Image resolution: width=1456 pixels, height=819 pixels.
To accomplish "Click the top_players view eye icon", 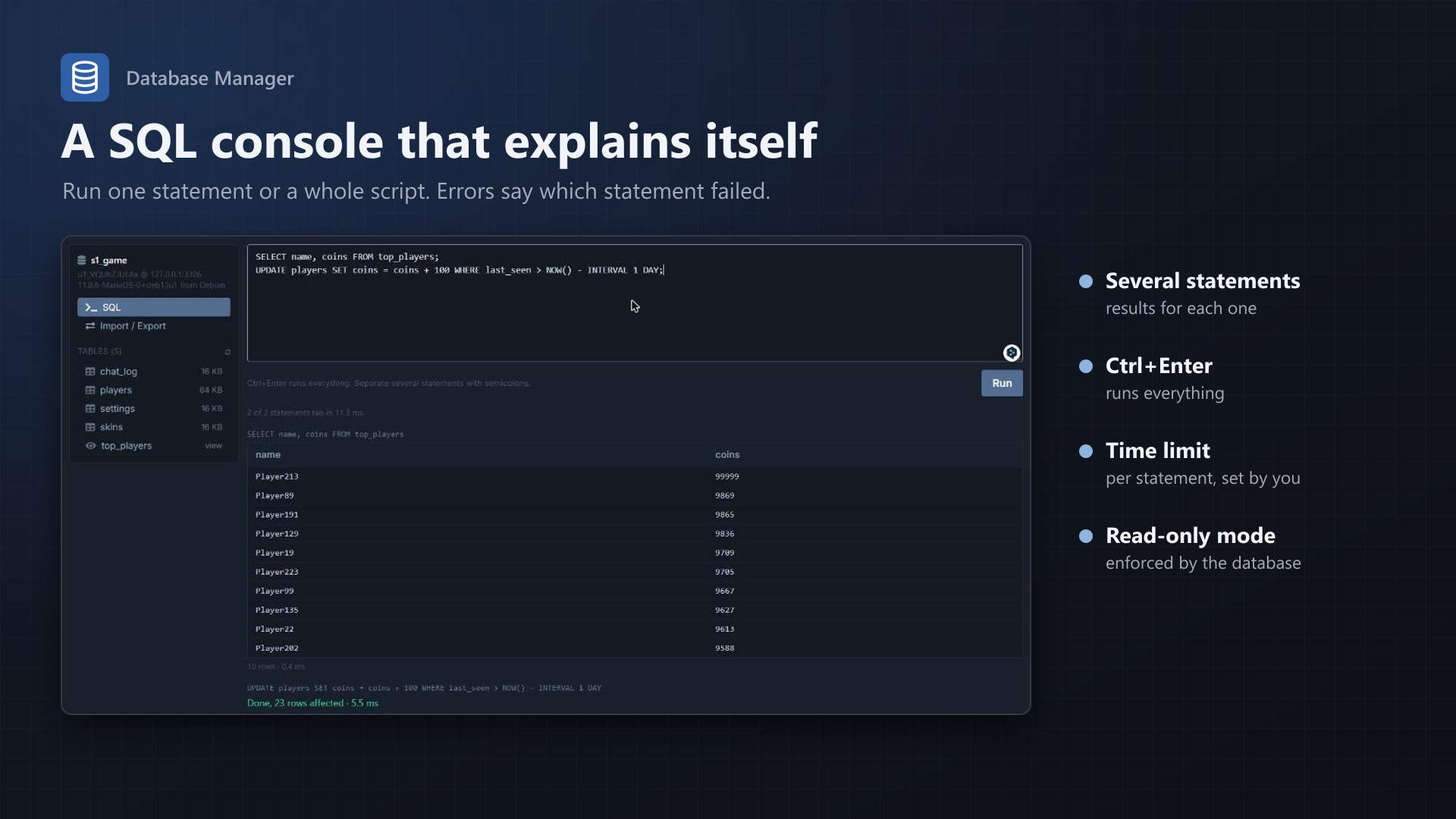I will pos(90,446).
